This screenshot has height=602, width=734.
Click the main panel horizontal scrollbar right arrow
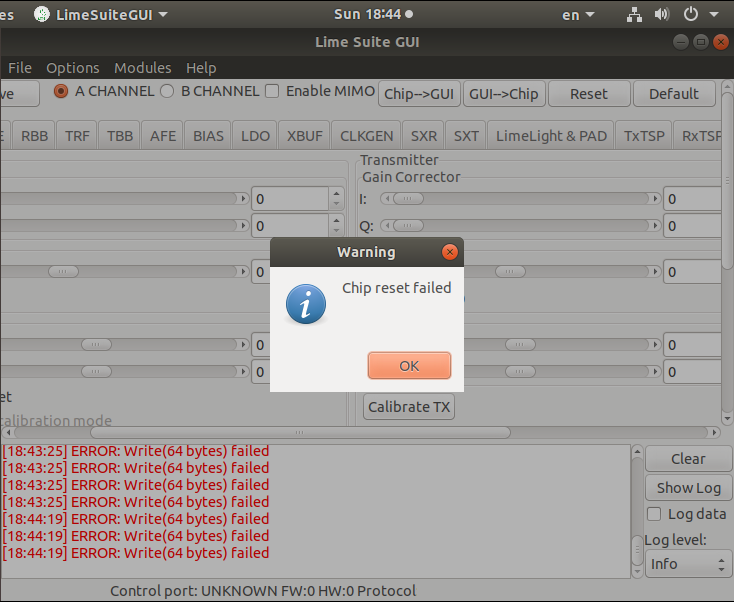click(x=714, y=432)
